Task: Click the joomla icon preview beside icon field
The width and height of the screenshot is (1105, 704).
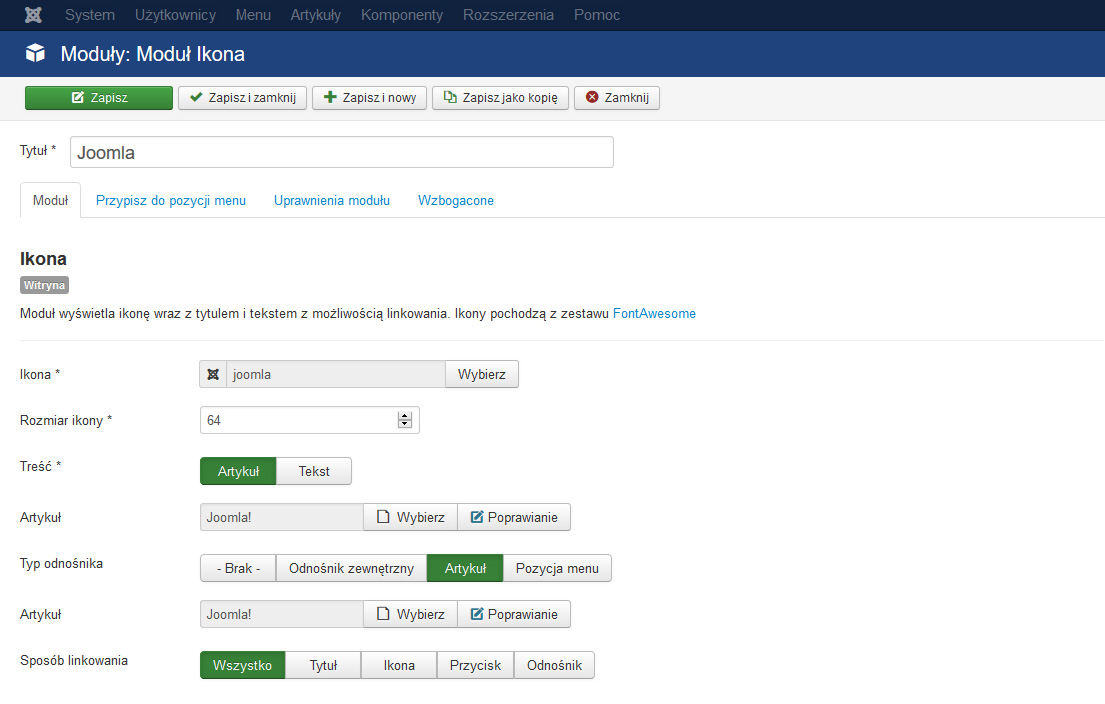Action: 213,374
